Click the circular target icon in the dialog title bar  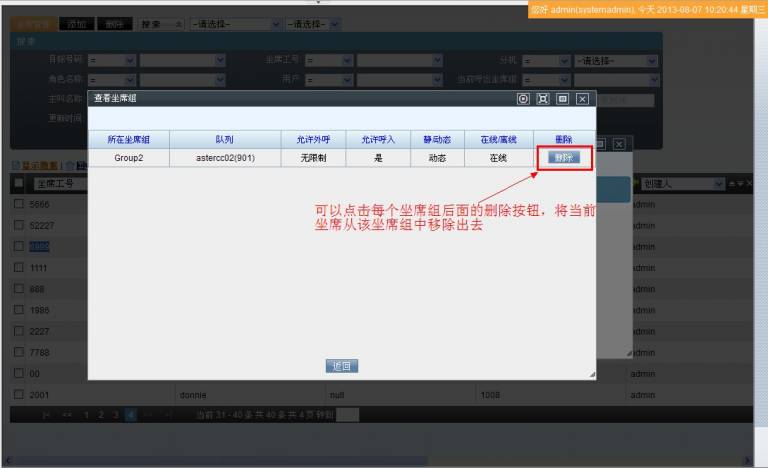(523, 99)
